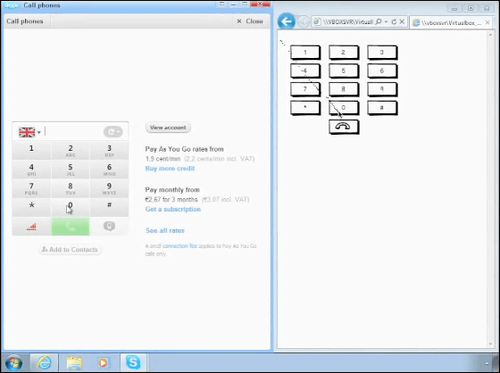Dial digit 0 on Skype keypad

[x=70, y=207]
